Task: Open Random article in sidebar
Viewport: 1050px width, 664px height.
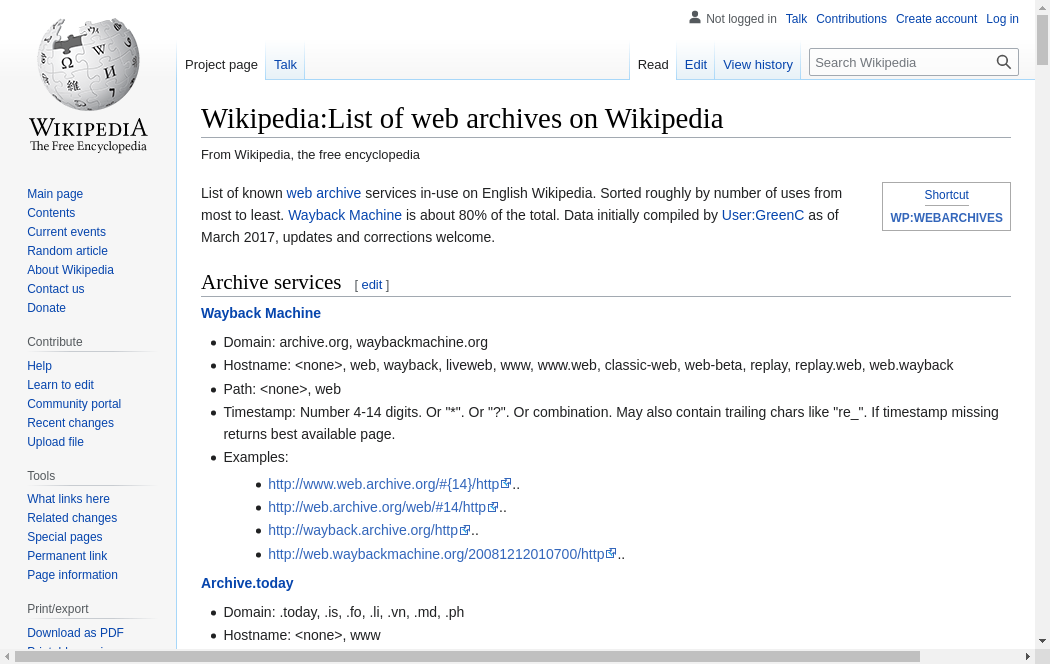Action: (x=67, y=250)
